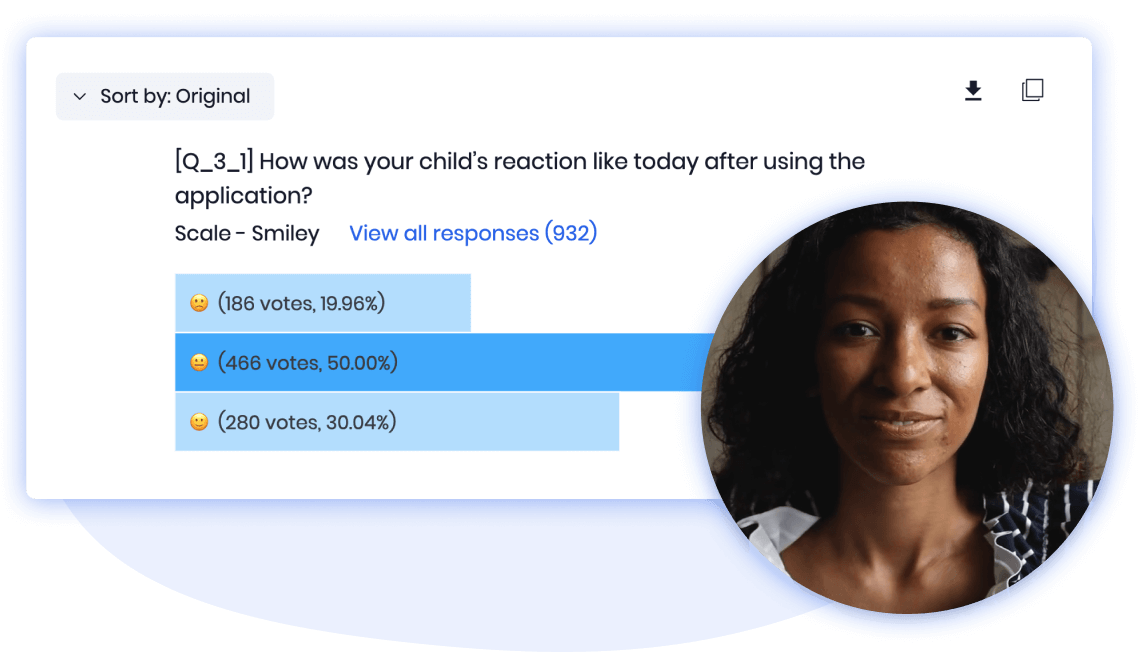Click the Q_3_1 question ID tag
This screenshot has height=652, width=1140.
click(x=214, y=161)
